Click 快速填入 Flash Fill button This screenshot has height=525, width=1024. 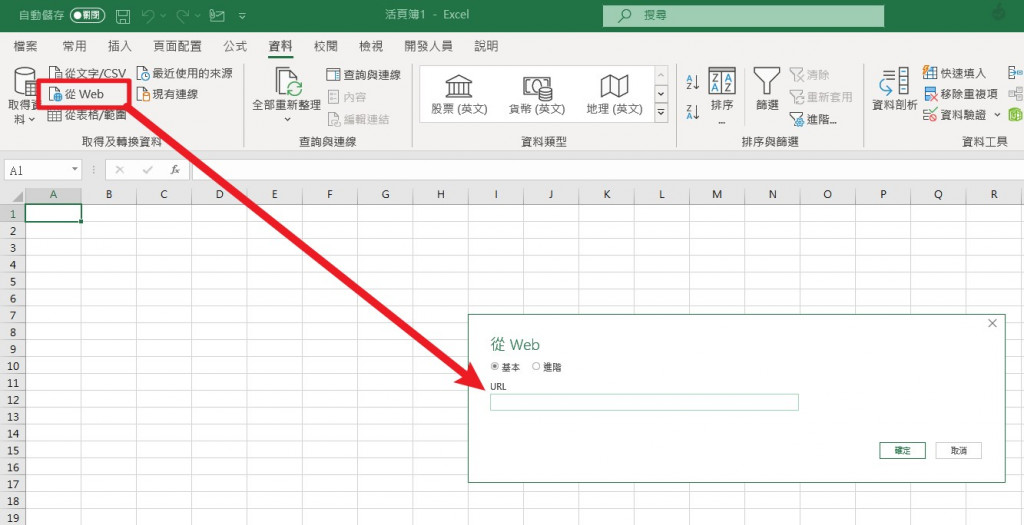tap(954, 72)
